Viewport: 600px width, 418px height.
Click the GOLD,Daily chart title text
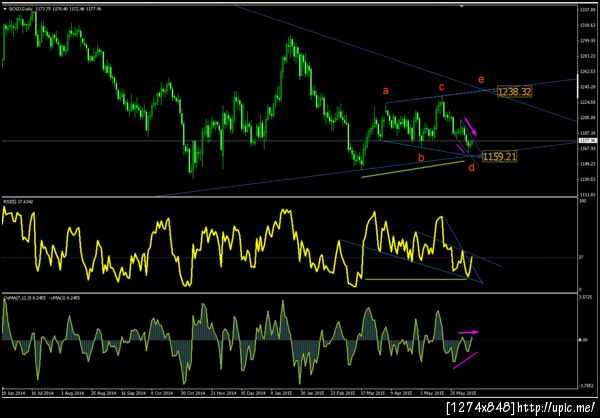pos(20,8)
